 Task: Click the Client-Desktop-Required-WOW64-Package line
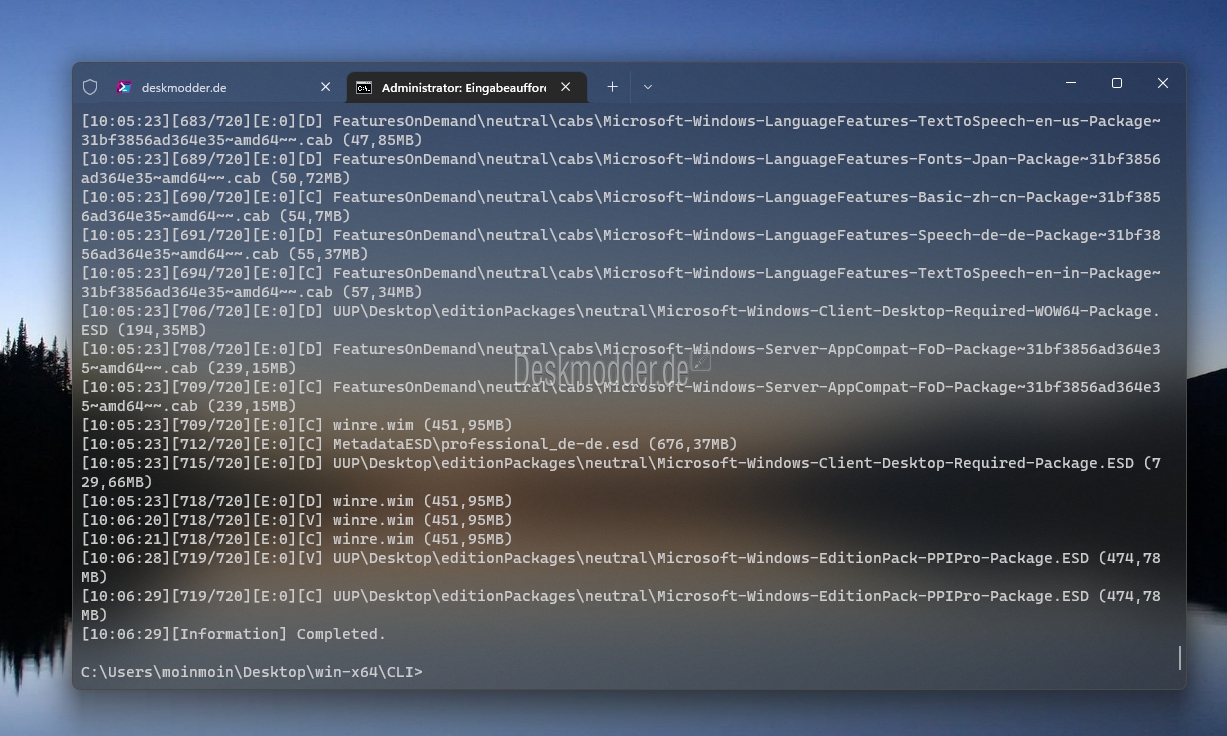coord(621,320)
